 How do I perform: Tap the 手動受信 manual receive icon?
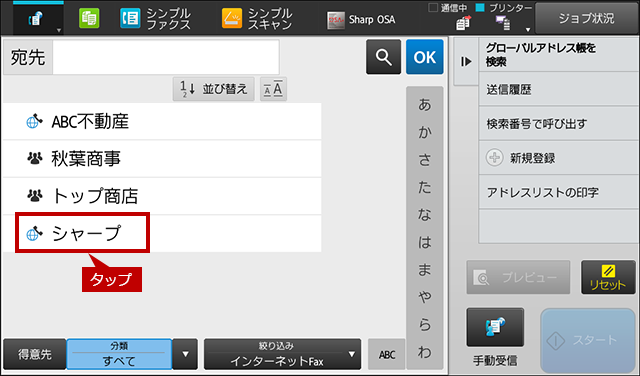495,327
